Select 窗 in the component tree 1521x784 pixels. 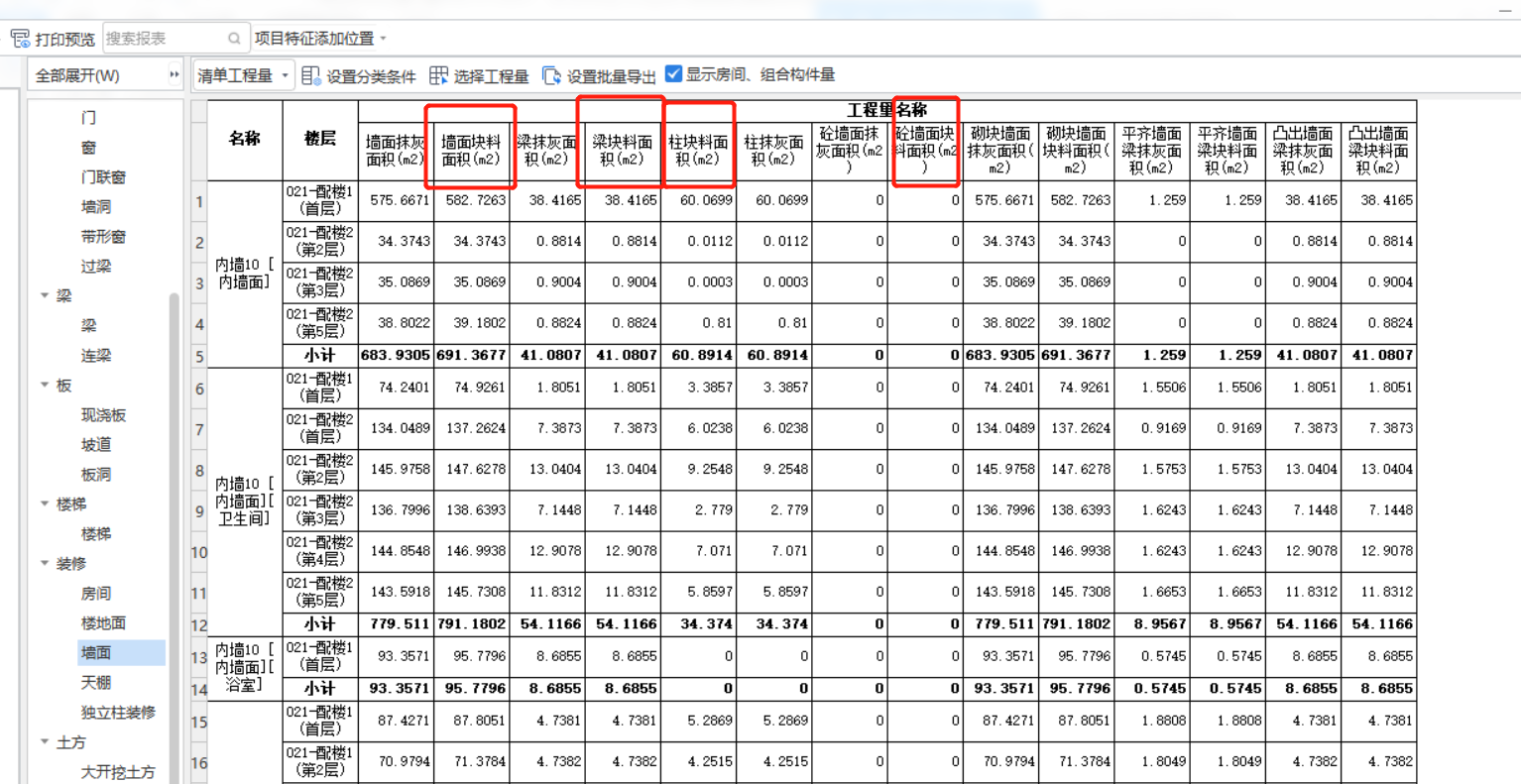pos(89,147)
